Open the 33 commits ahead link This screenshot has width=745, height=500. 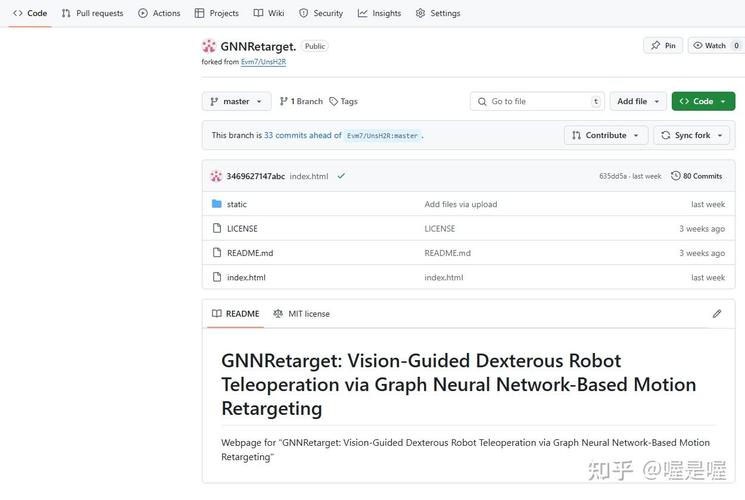(303, 135)
